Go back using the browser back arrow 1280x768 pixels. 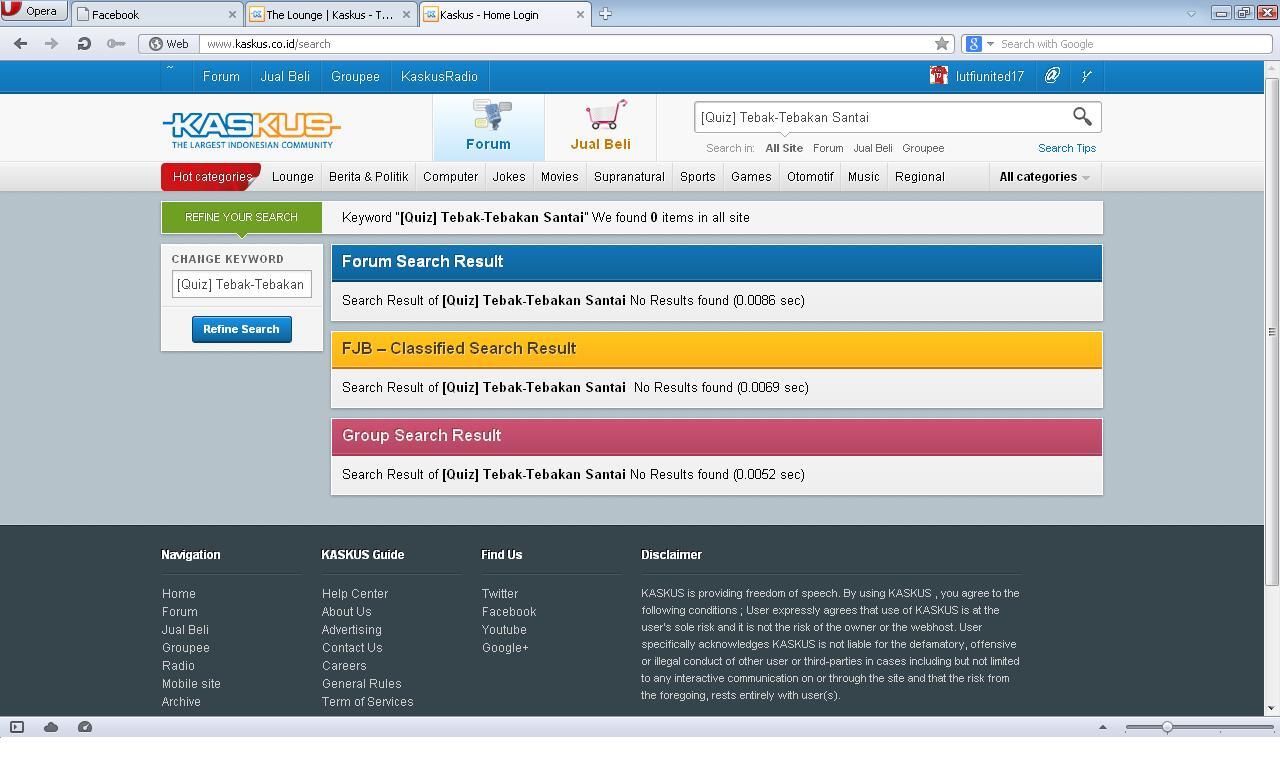coord(20,44)
